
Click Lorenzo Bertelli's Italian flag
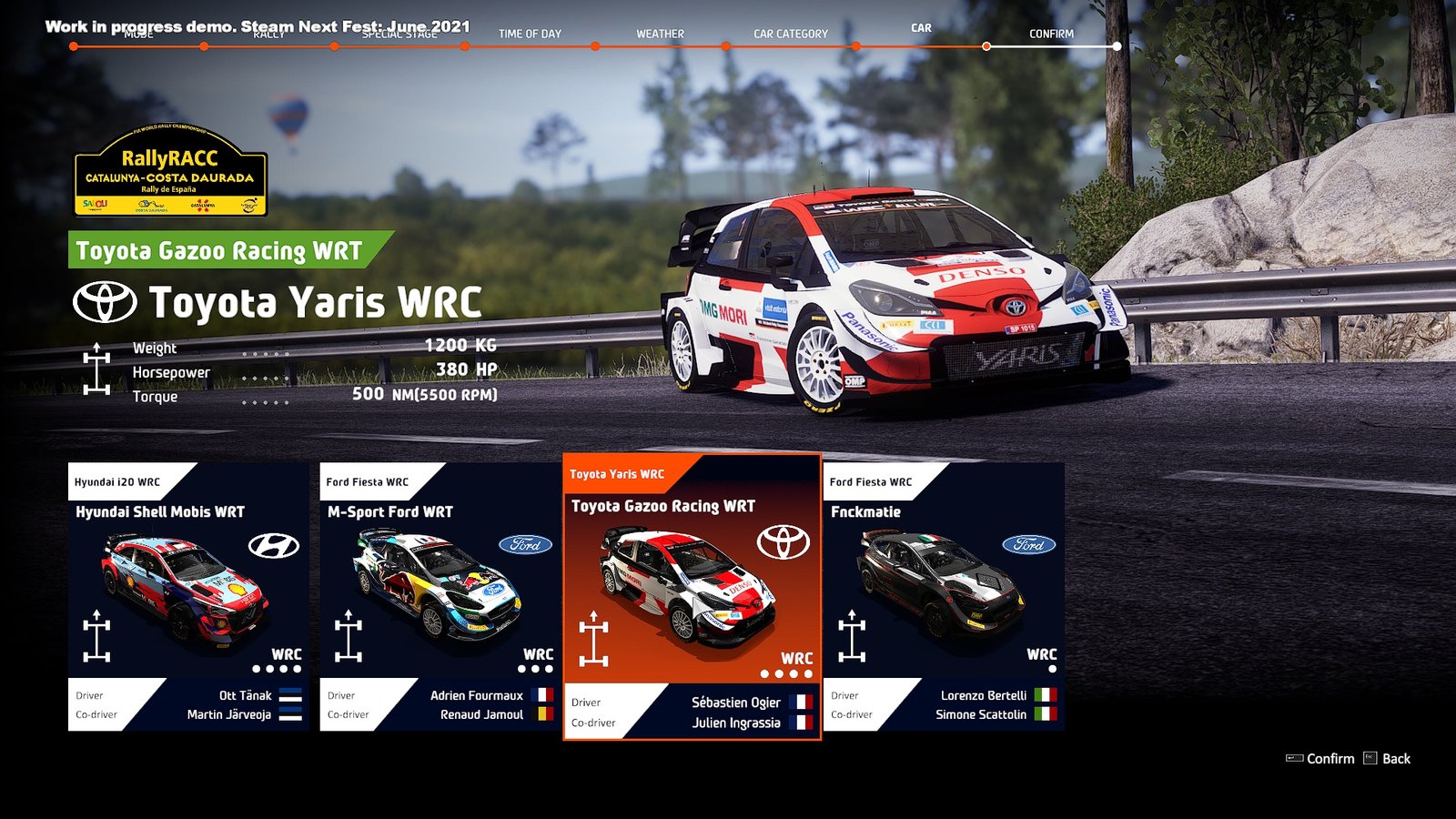click(x=1046, y=695)
